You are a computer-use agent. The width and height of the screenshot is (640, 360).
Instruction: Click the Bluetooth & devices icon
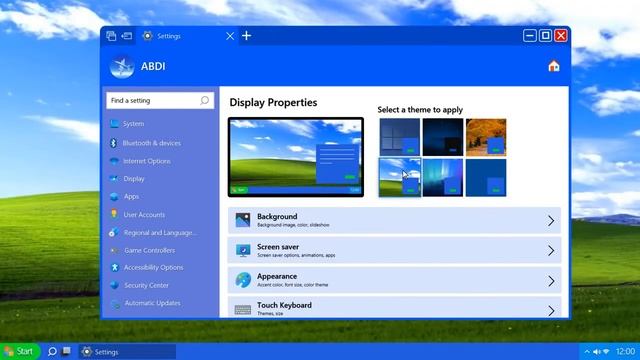113,143
